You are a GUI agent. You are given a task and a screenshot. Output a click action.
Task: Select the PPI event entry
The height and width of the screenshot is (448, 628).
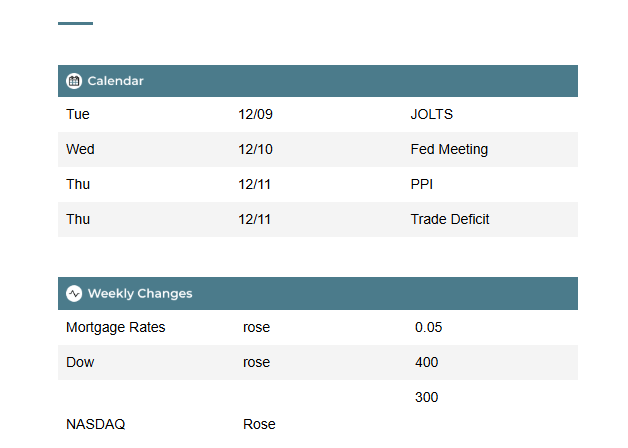click(421, 184)
